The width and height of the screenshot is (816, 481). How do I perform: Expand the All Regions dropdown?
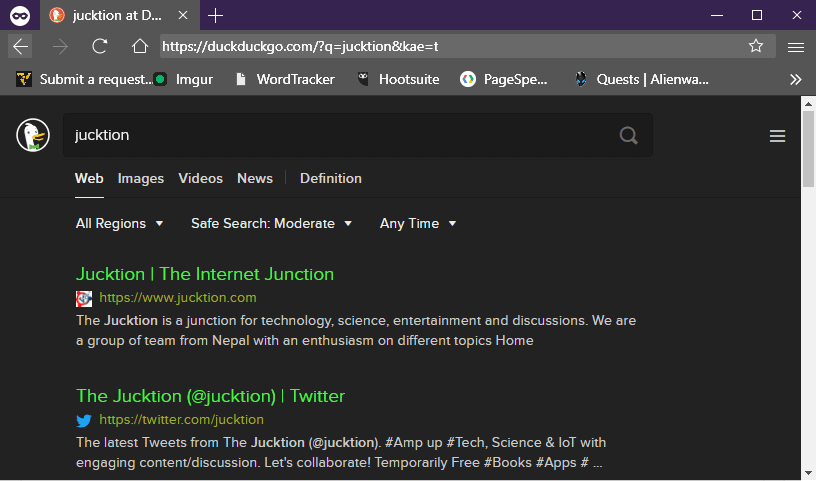pyautogui.click(x=119, y=223)
